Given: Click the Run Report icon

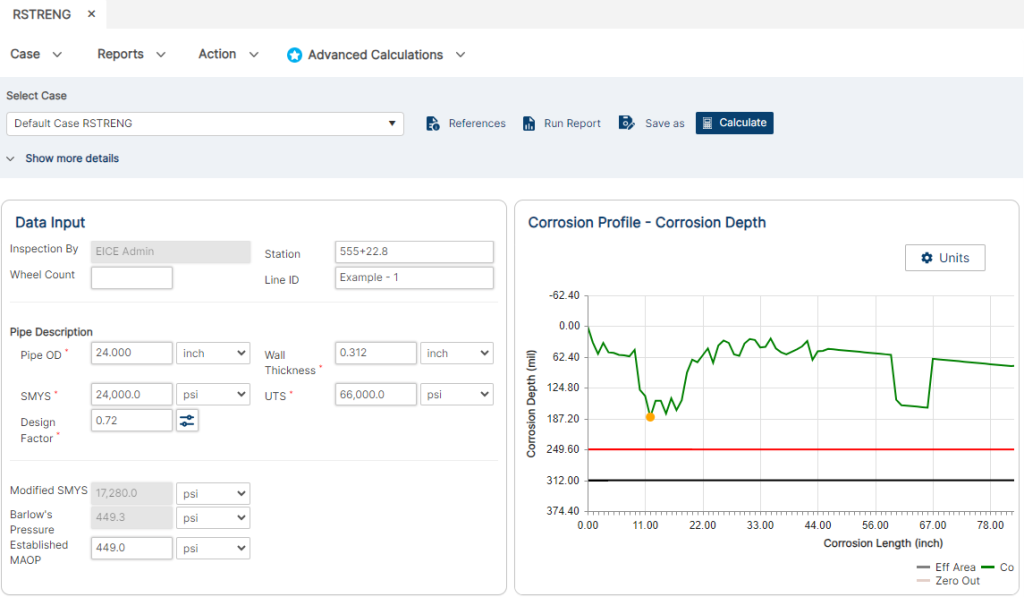Looking at the screenshot, I should (528, 123).
